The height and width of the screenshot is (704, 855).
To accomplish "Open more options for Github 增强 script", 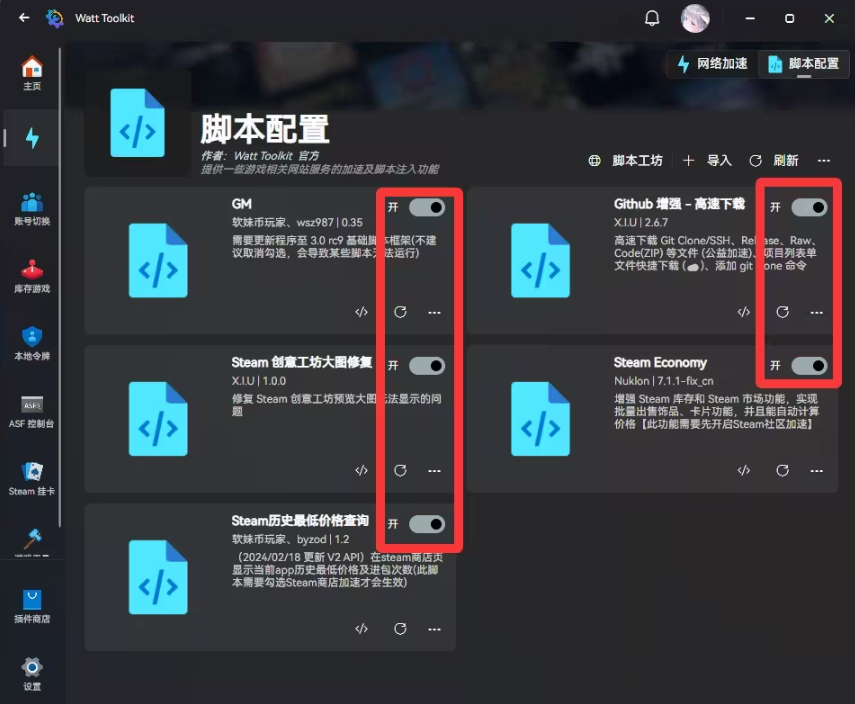I will pyautogui.click(x=817, y=312).
